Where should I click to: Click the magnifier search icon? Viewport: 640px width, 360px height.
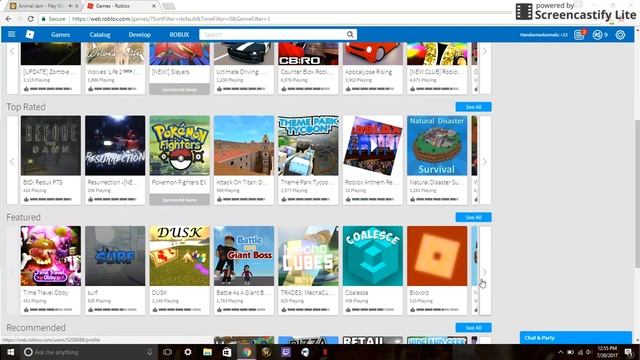[x=350, y=35]
